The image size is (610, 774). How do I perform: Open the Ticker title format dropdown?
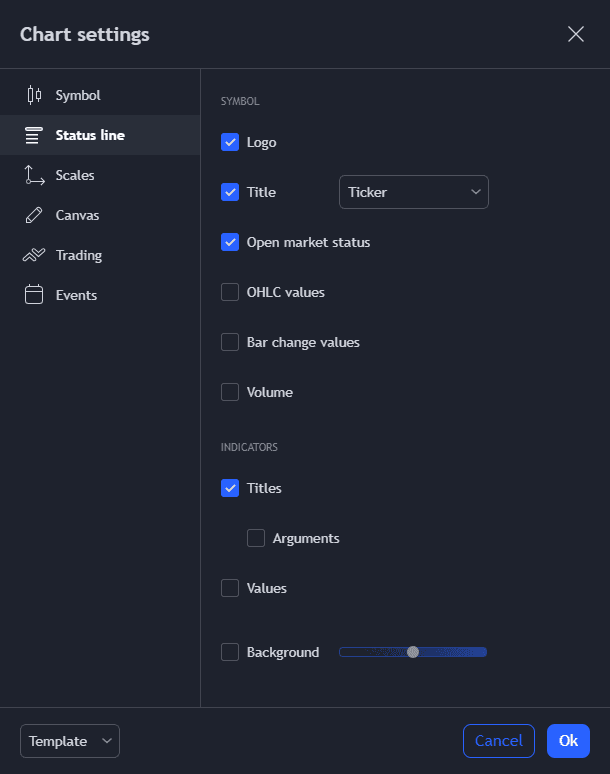414,192
